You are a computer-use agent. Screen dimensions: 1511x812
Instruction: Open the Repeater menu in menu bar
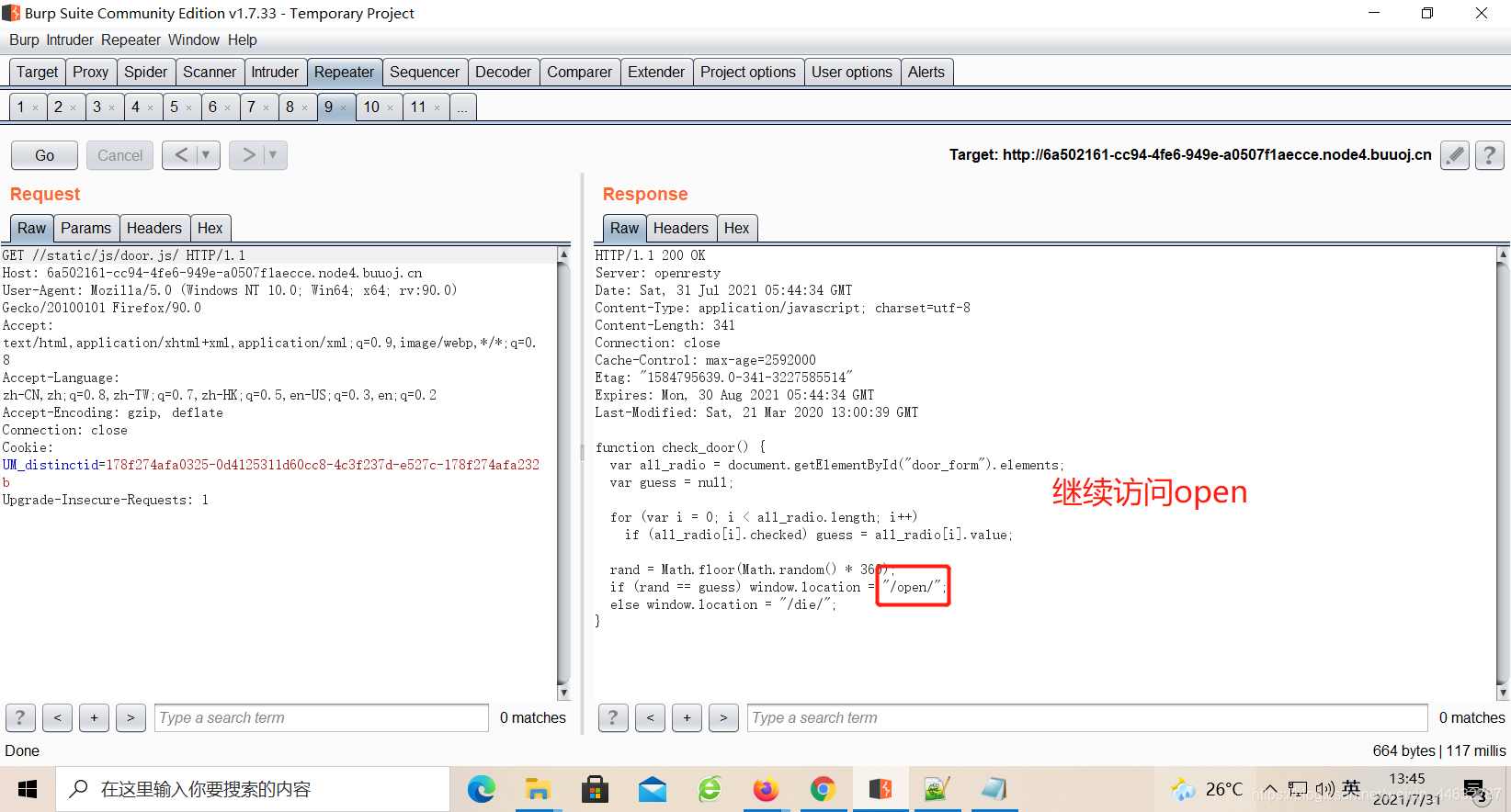[131, 39]
